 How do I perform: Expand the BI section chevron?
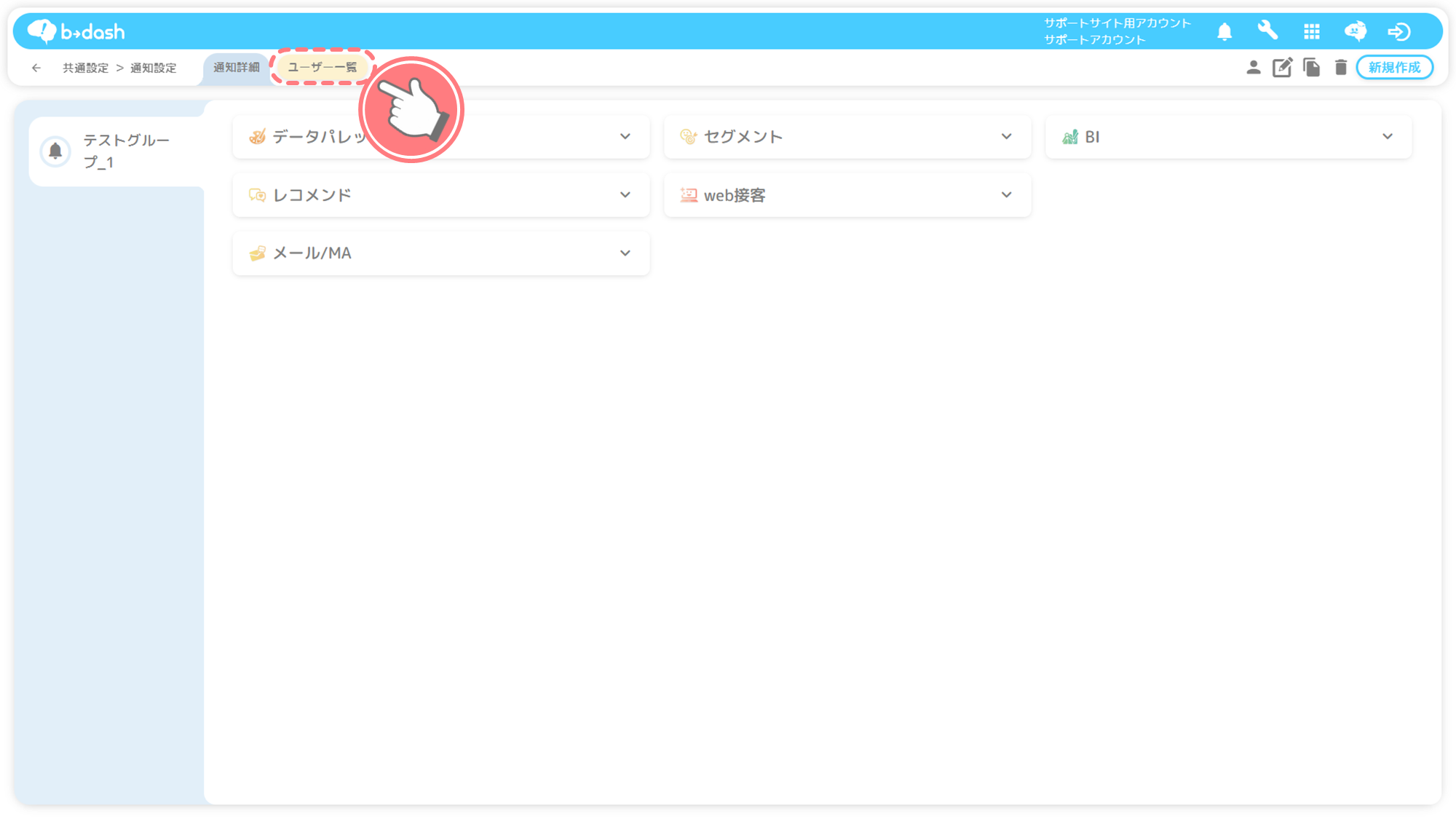point(1387,137)
